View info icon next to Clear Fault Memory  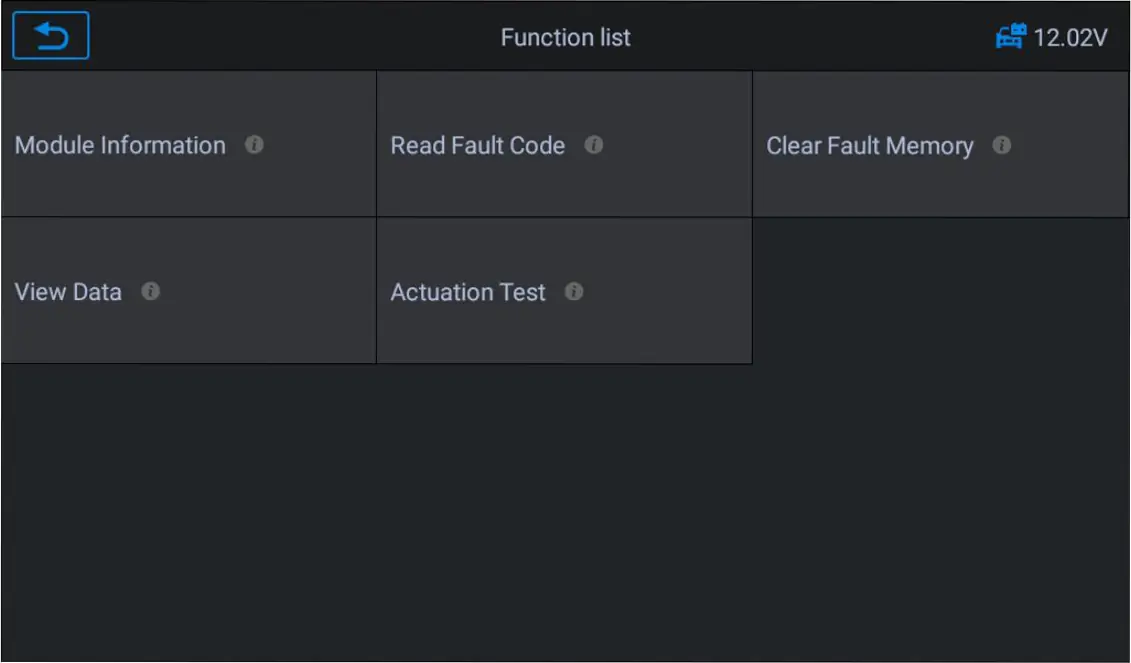tap(1002, 145)
